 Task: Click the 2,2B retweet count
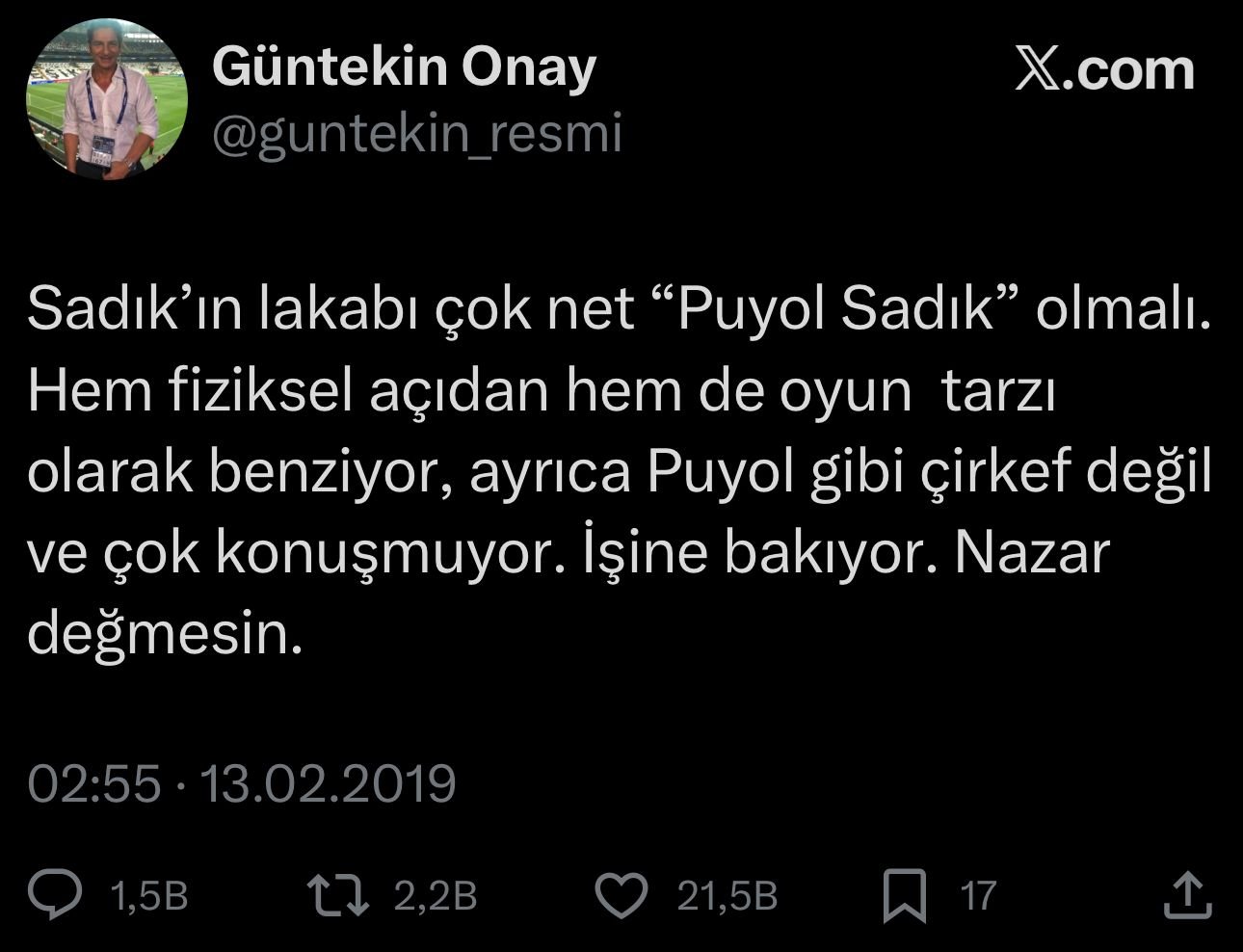(436, 896)
